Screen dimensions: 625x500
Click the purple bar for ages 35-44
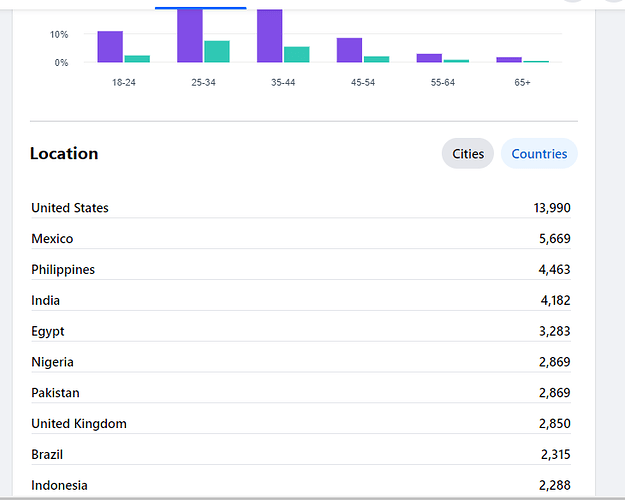[270, 36]
